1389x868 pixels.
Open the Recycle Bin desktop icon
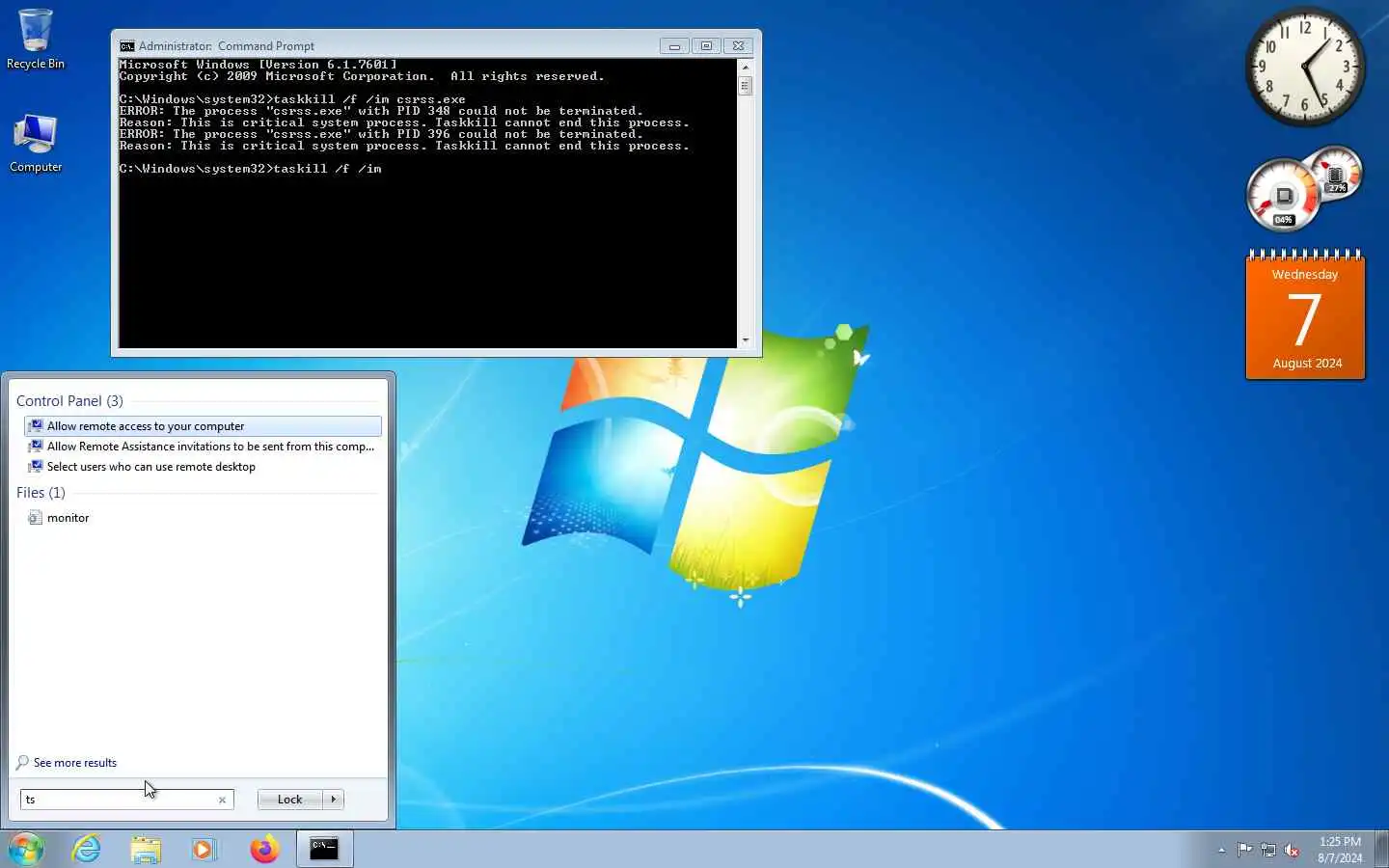pyautogui.click(x=36, y=40)
